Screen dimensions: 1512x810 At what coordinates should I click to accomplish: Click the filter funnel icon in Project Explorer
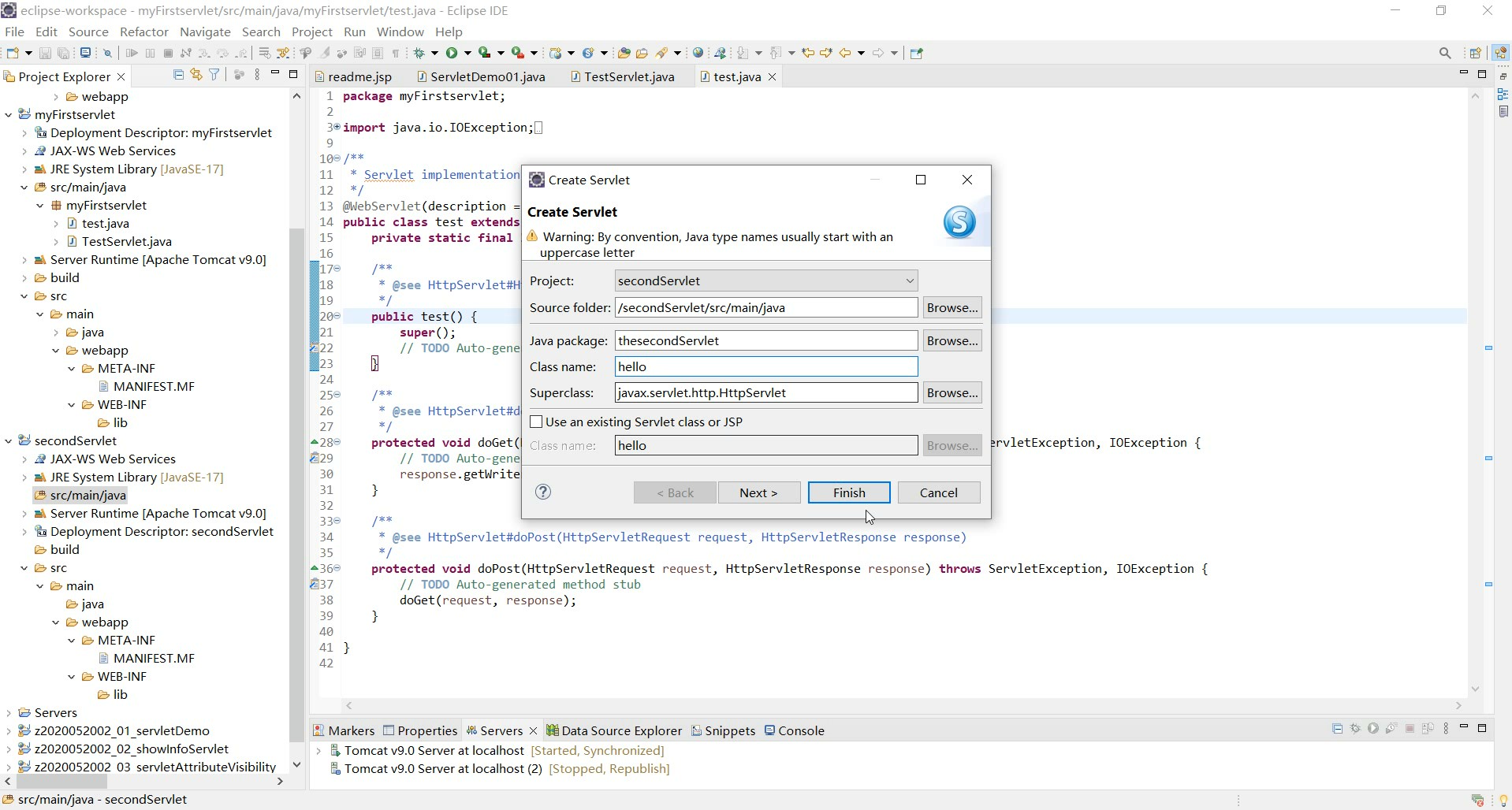(214, 75)
